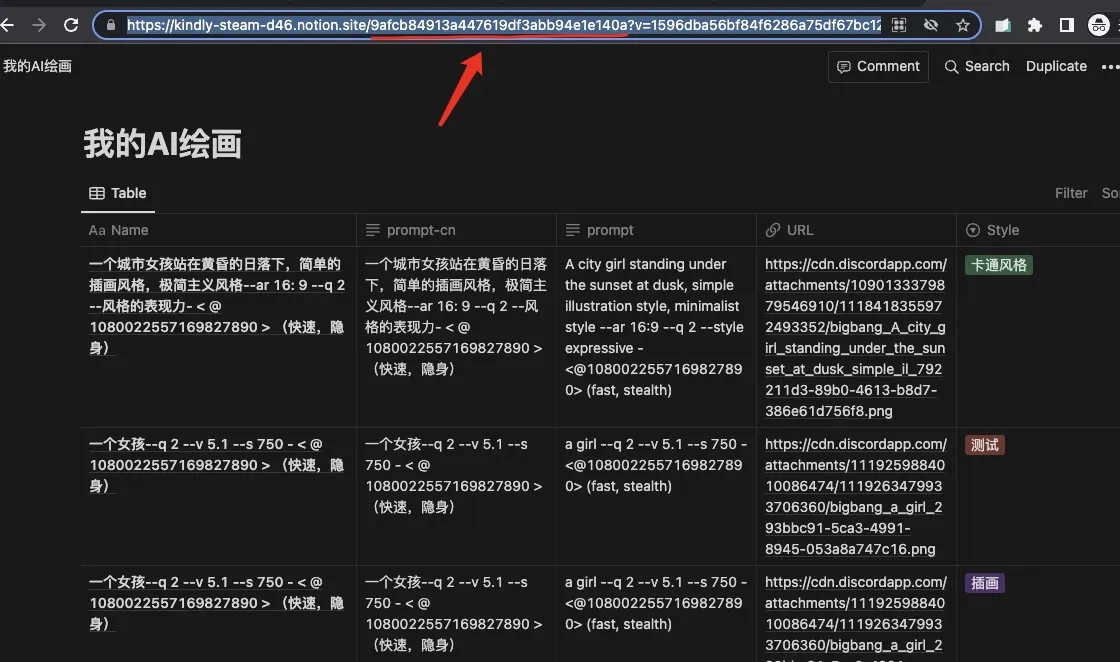Open the three-dot page options menu

coord(1110,67)
